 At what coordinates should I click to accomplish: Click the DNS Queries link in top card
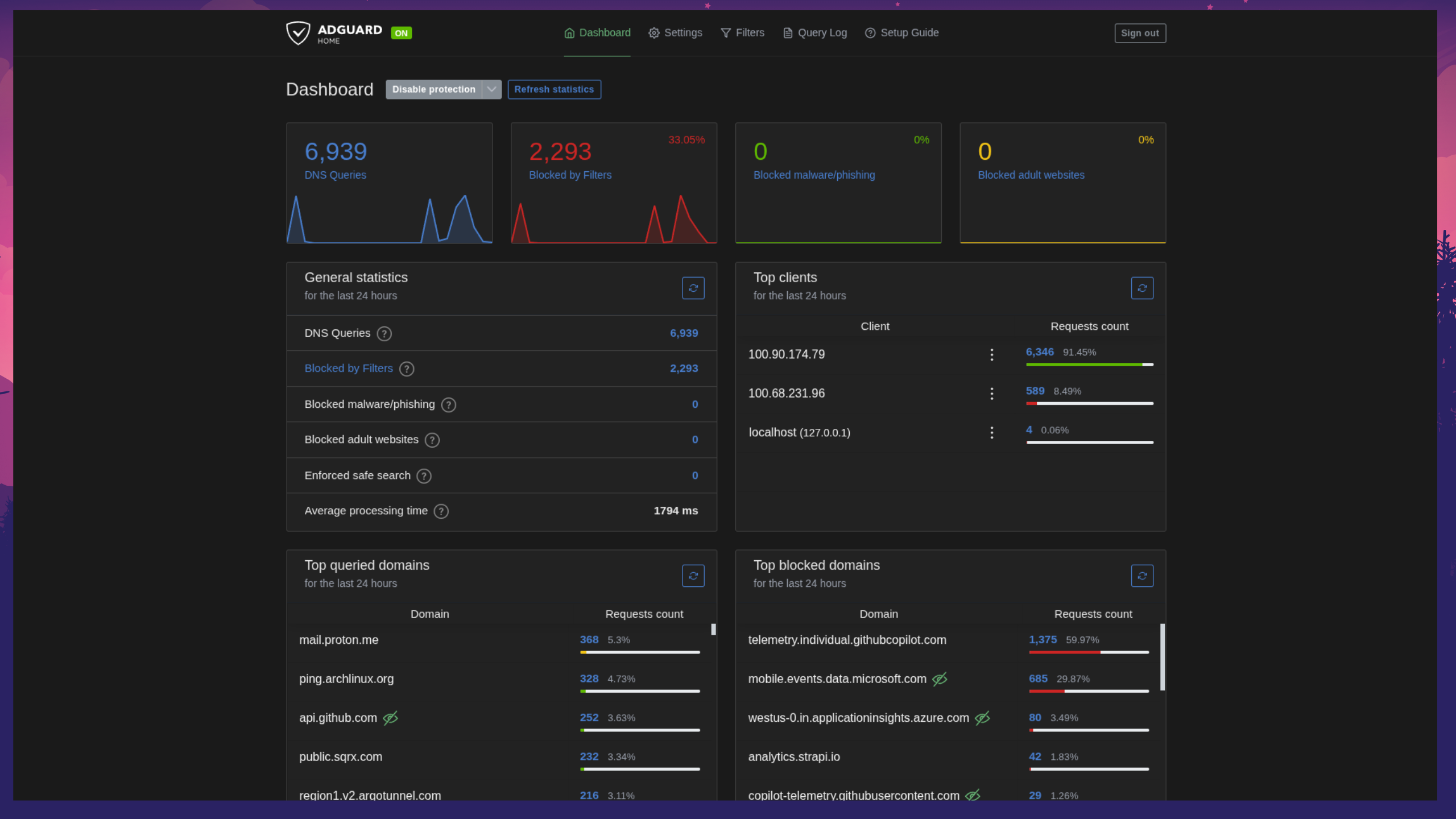[335, 175]
